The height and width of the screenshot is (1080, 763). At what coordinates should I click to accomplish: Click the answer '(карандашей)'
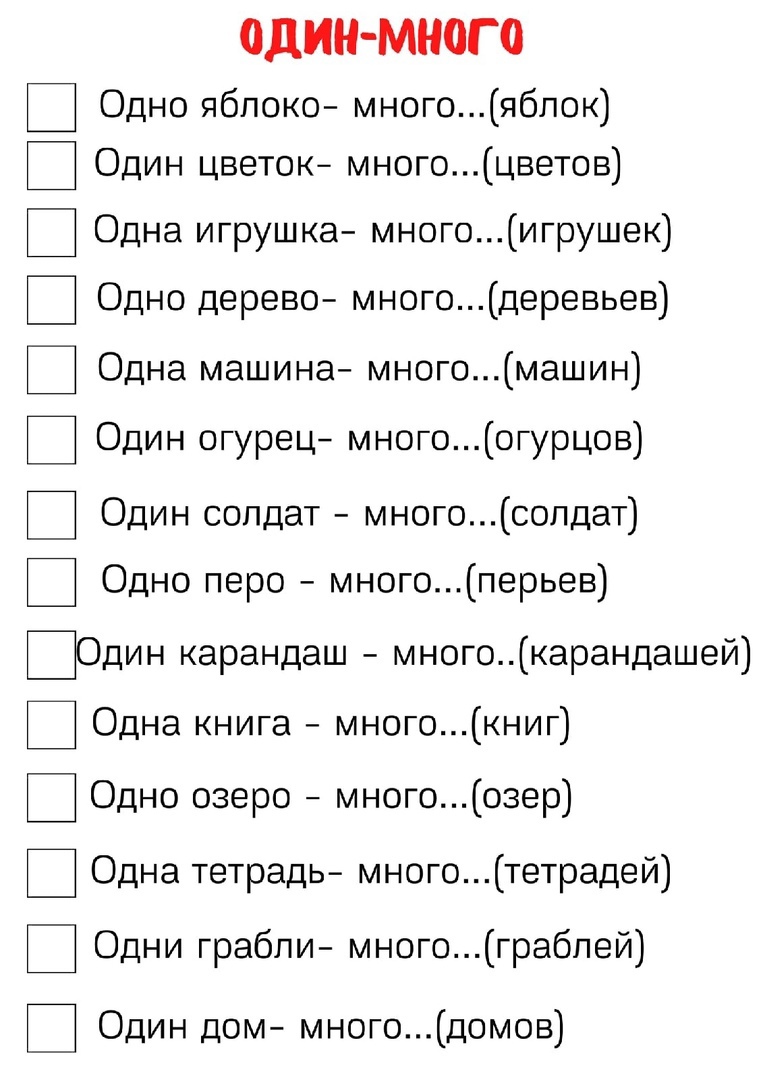pyautogui.click(x=634, y=654)
